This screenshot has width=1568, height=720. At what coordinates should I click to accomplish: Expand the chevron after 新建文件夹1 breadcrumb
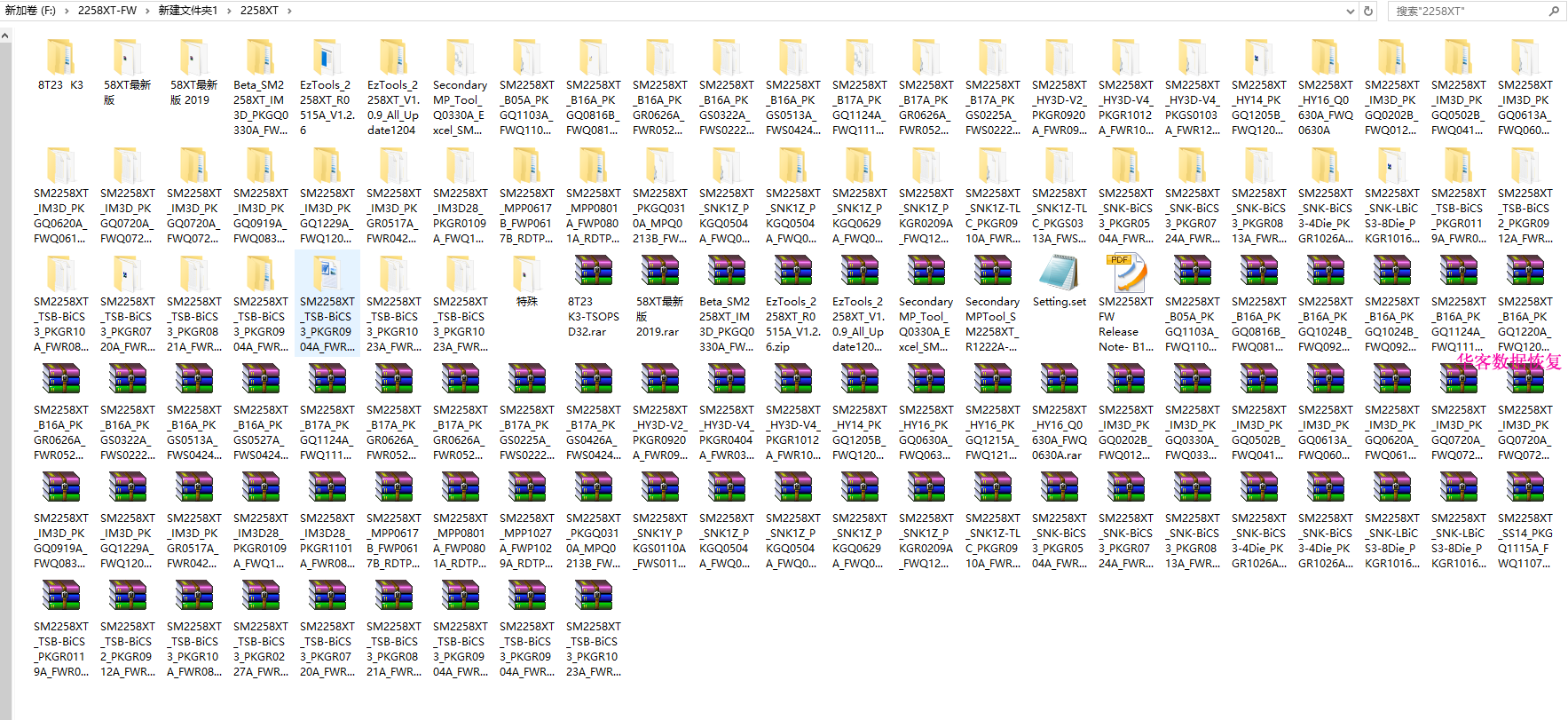coord(229,11)
